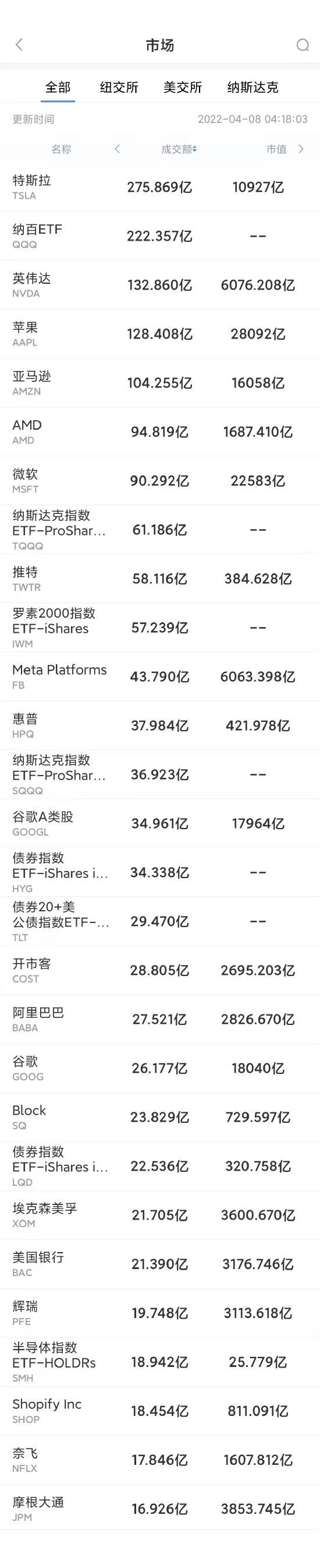320x1568 pixels.
Task: Open the search magnifier icon
Action: (x=303, y=45)
